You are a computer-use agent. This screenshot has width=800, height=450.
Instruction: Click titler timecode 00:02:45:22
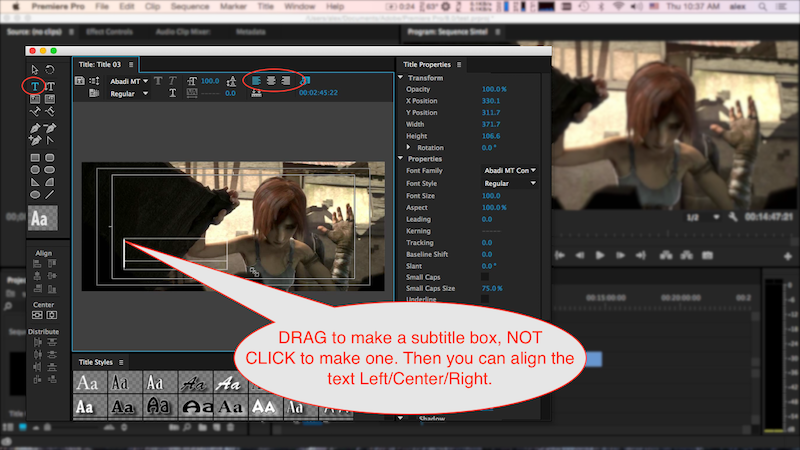pos(318,93)
